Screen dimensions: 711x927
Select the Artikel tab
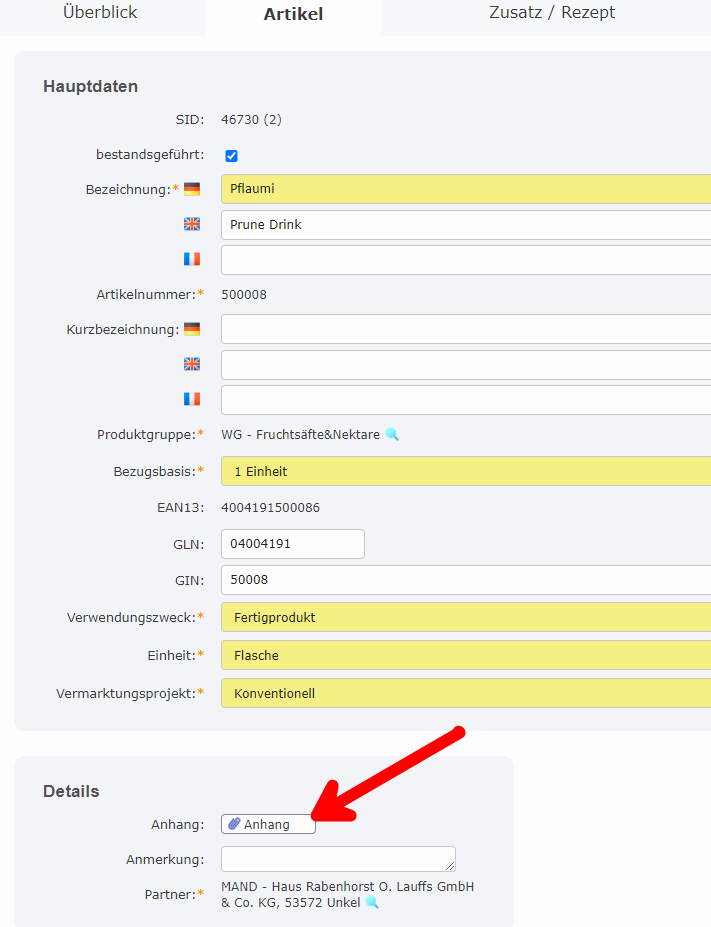pos(293,14)
